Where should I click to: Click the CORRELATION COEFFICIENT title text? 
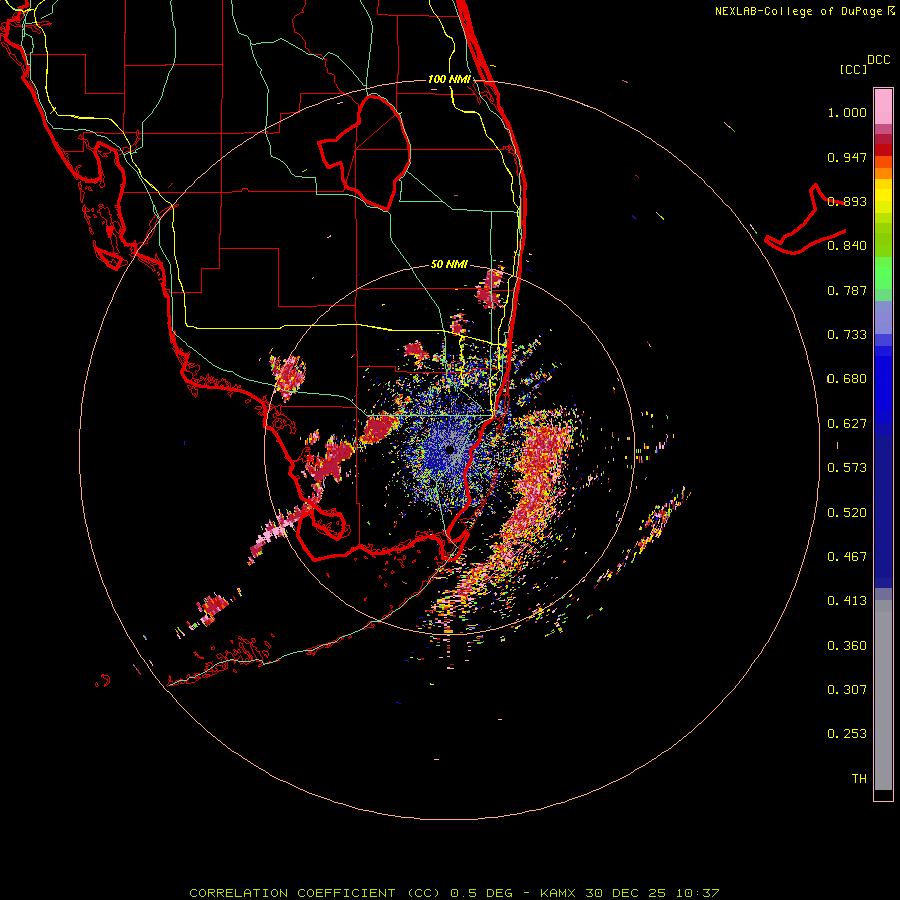(292, 893)
